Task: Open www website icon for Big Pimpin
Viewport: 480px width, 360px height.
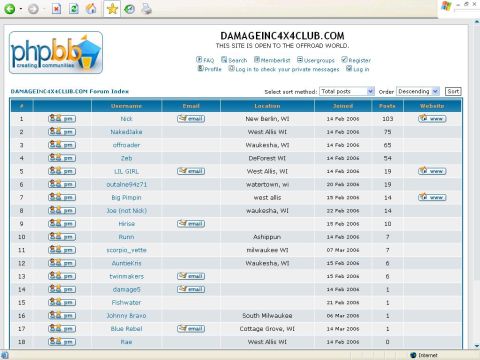Action: tap(432, 197)
